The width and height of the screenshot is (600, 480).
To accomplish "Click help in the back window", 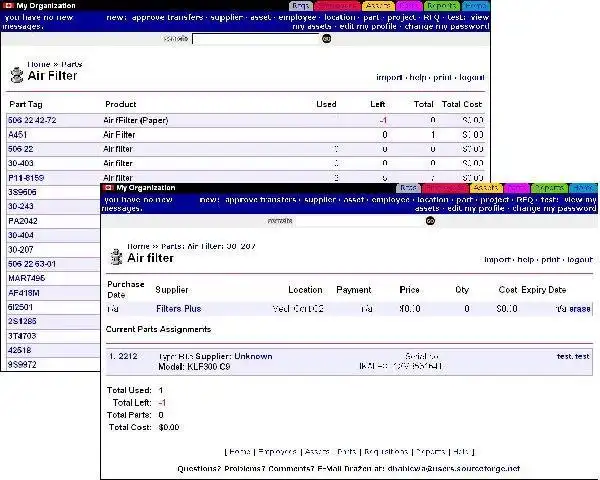I will pos(418,77).
